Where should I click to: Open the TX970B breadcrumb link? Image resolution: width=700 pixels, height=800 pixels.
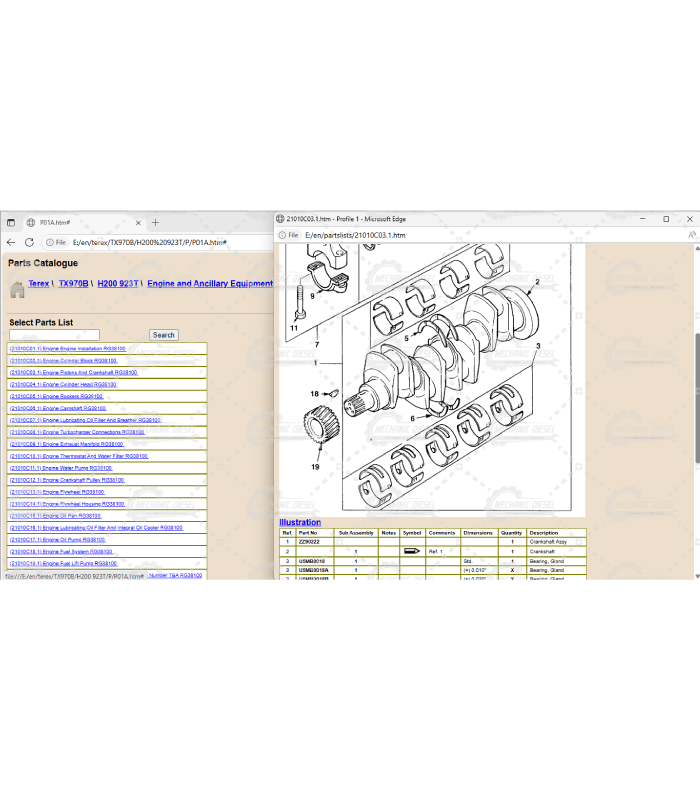click(x=73, y=284)
